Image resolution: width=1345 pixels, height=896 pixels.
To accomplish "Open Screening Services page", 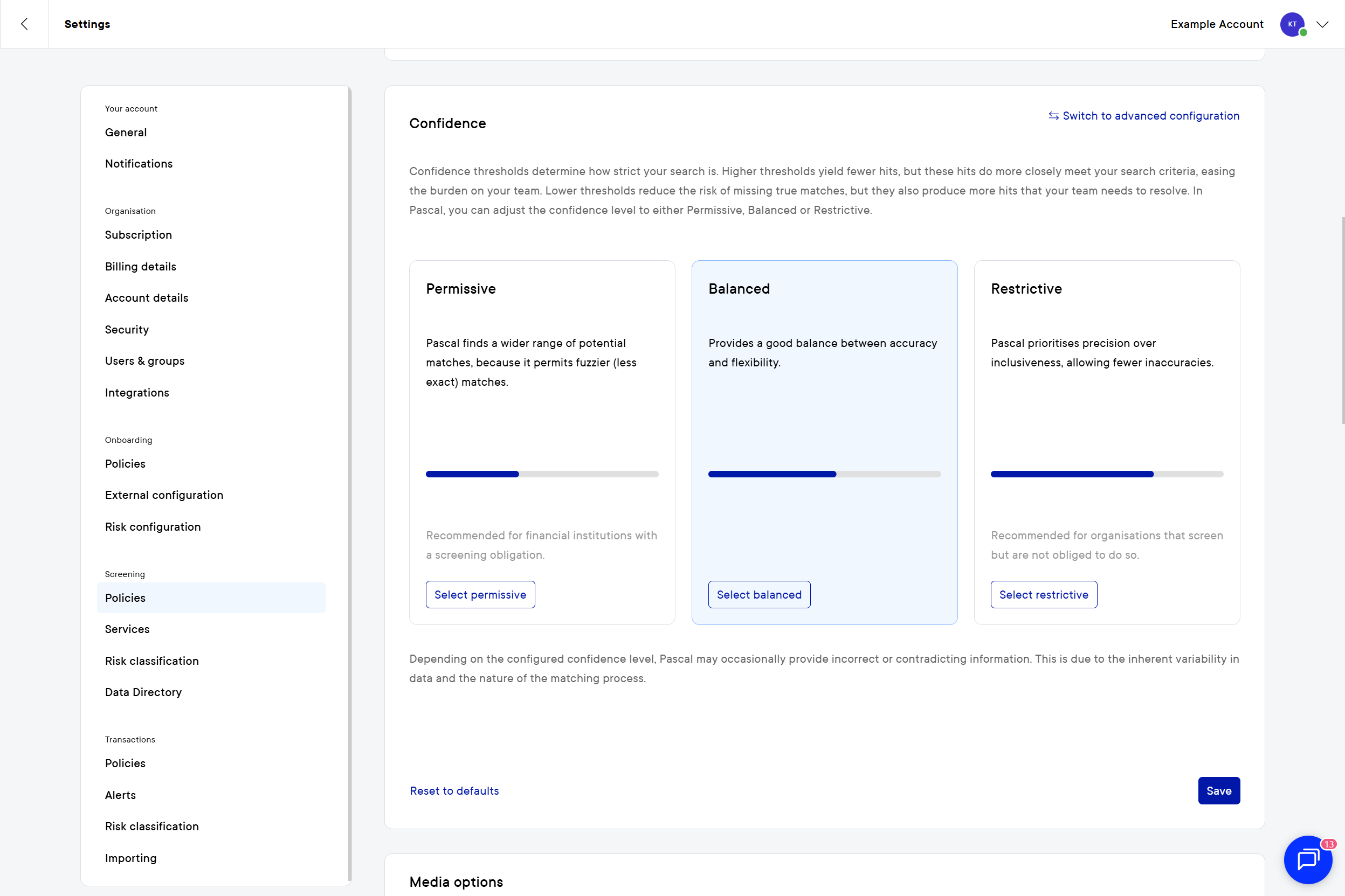I will (x=127, y=629).
